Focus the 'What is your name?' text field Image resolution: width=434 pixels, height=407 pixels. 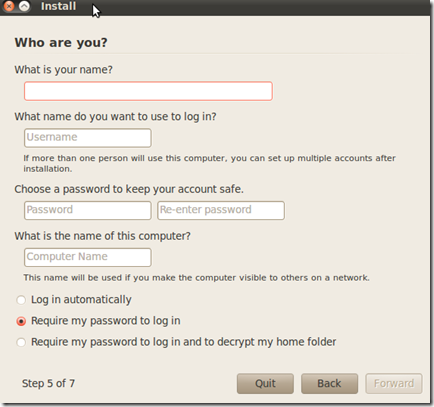tap(148, 91)
